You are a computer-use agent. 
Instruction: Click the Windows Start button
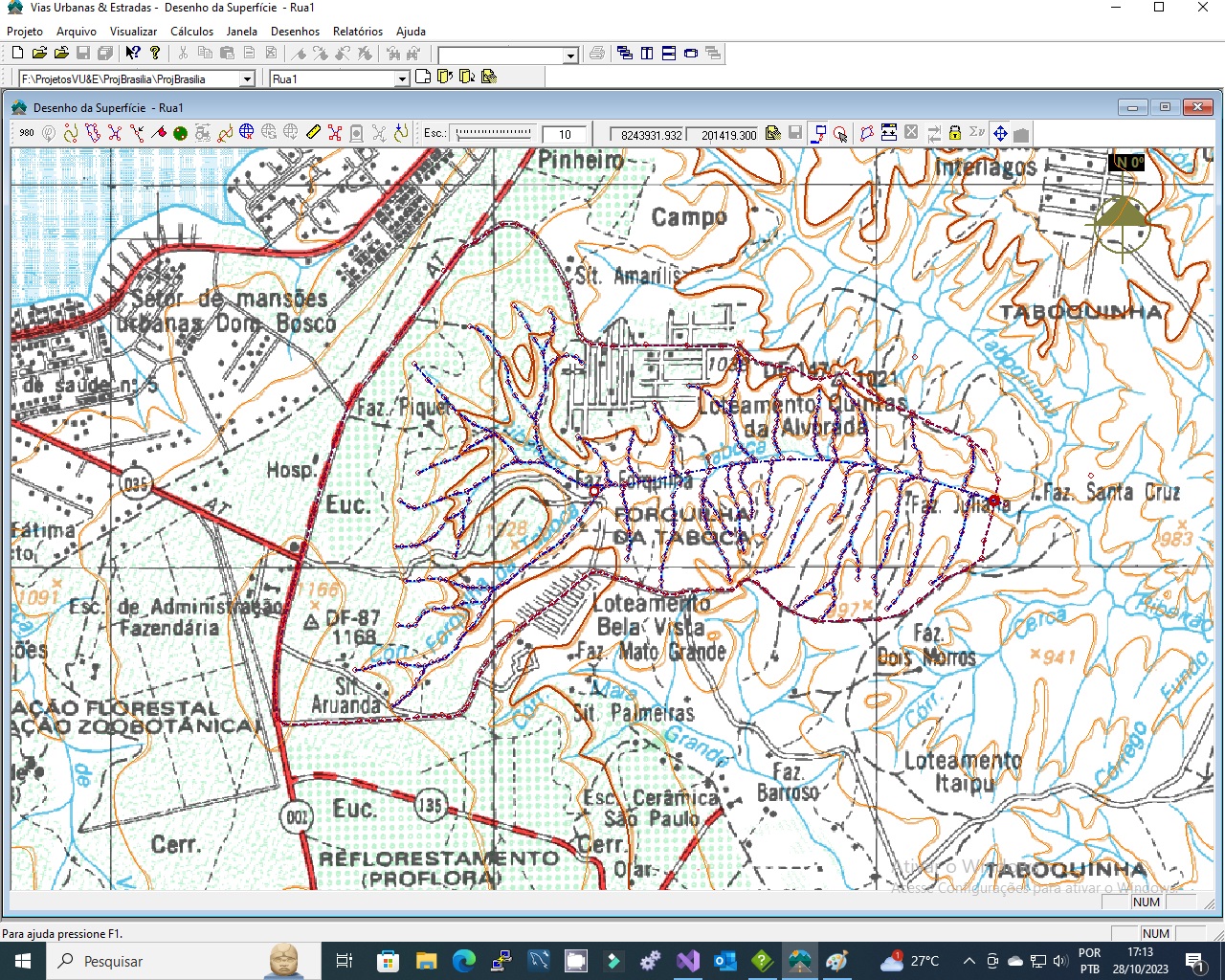pyautogui.click(x=23, y=961)
